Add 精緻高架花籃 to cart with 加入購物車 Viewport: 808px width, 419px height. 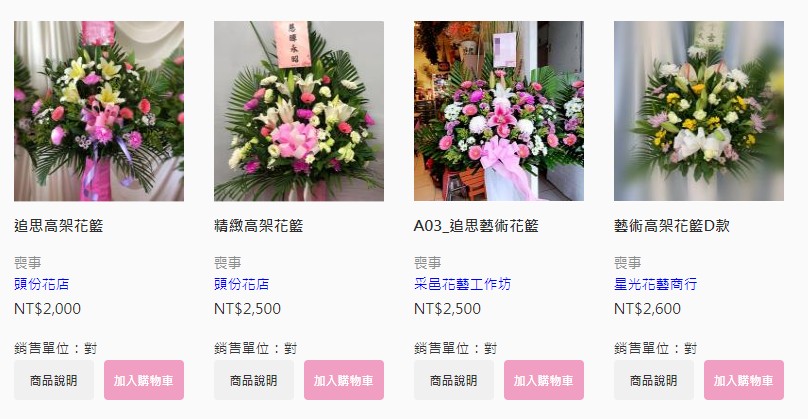tap(344, 380)
